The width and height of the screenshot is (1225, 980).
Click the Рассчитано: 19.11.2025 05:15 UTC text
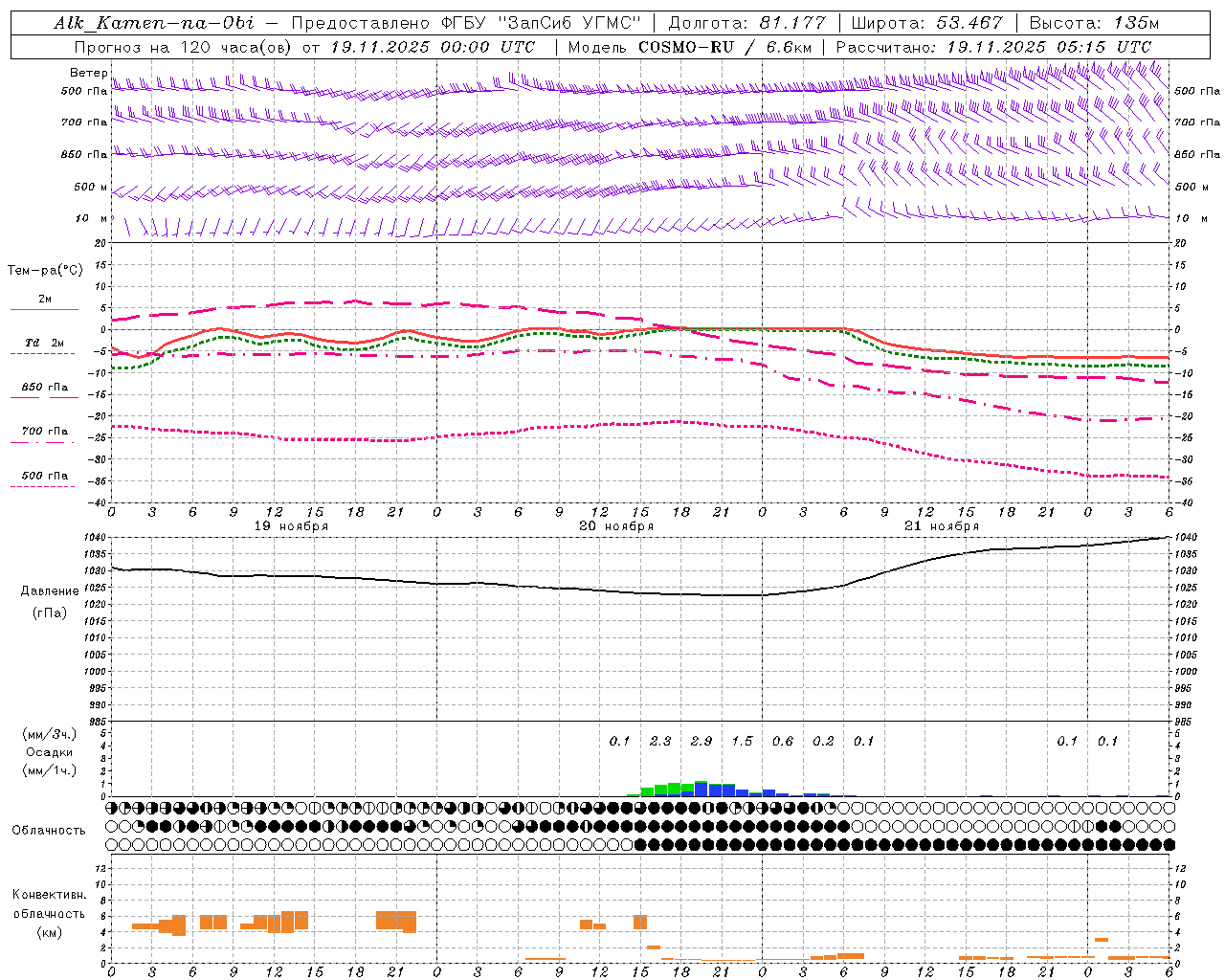pyautogui.click(x=993, y=47)
